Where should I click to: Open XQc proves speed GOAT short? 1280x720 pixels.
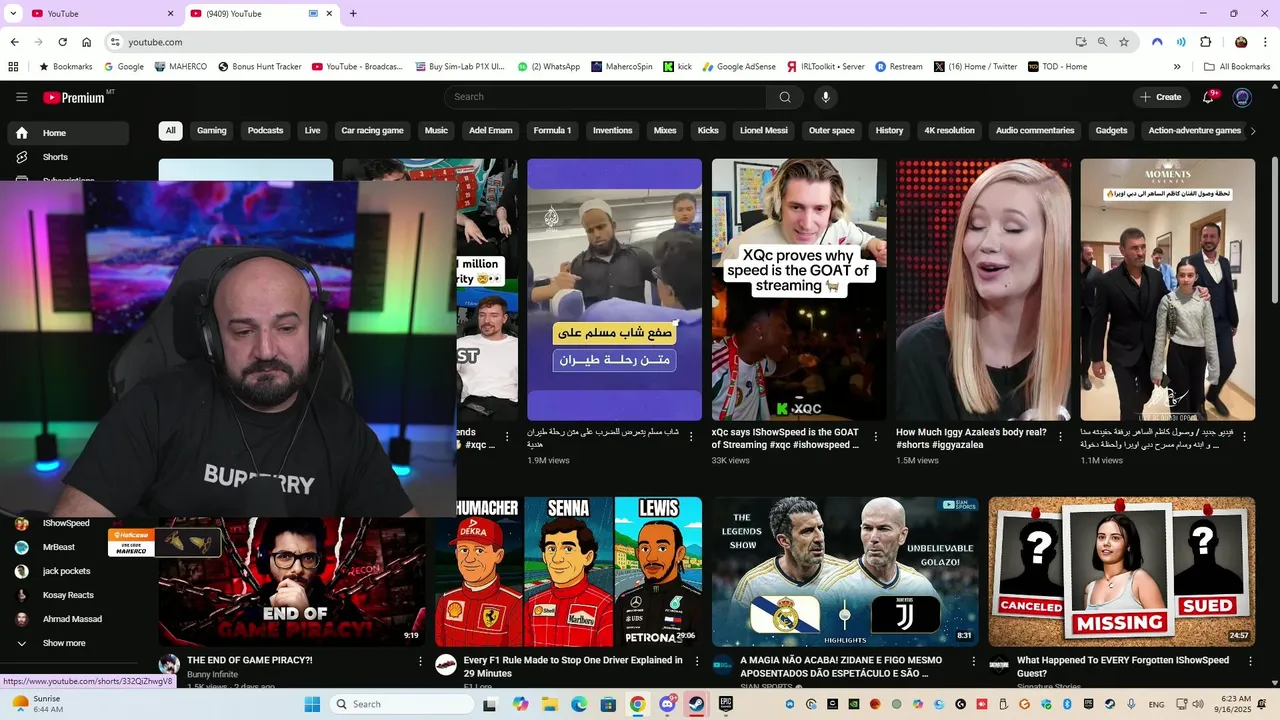(799, 290)
